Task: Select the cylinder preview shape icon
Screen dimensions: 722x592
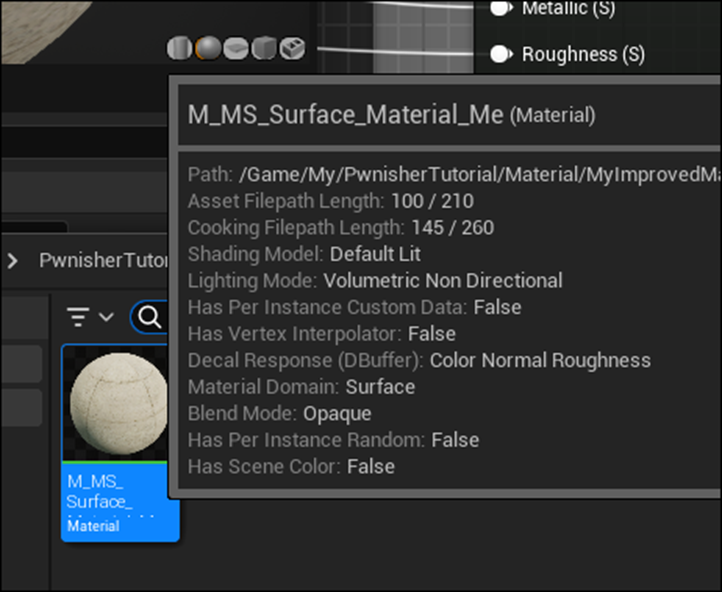Action: point(179,48)
